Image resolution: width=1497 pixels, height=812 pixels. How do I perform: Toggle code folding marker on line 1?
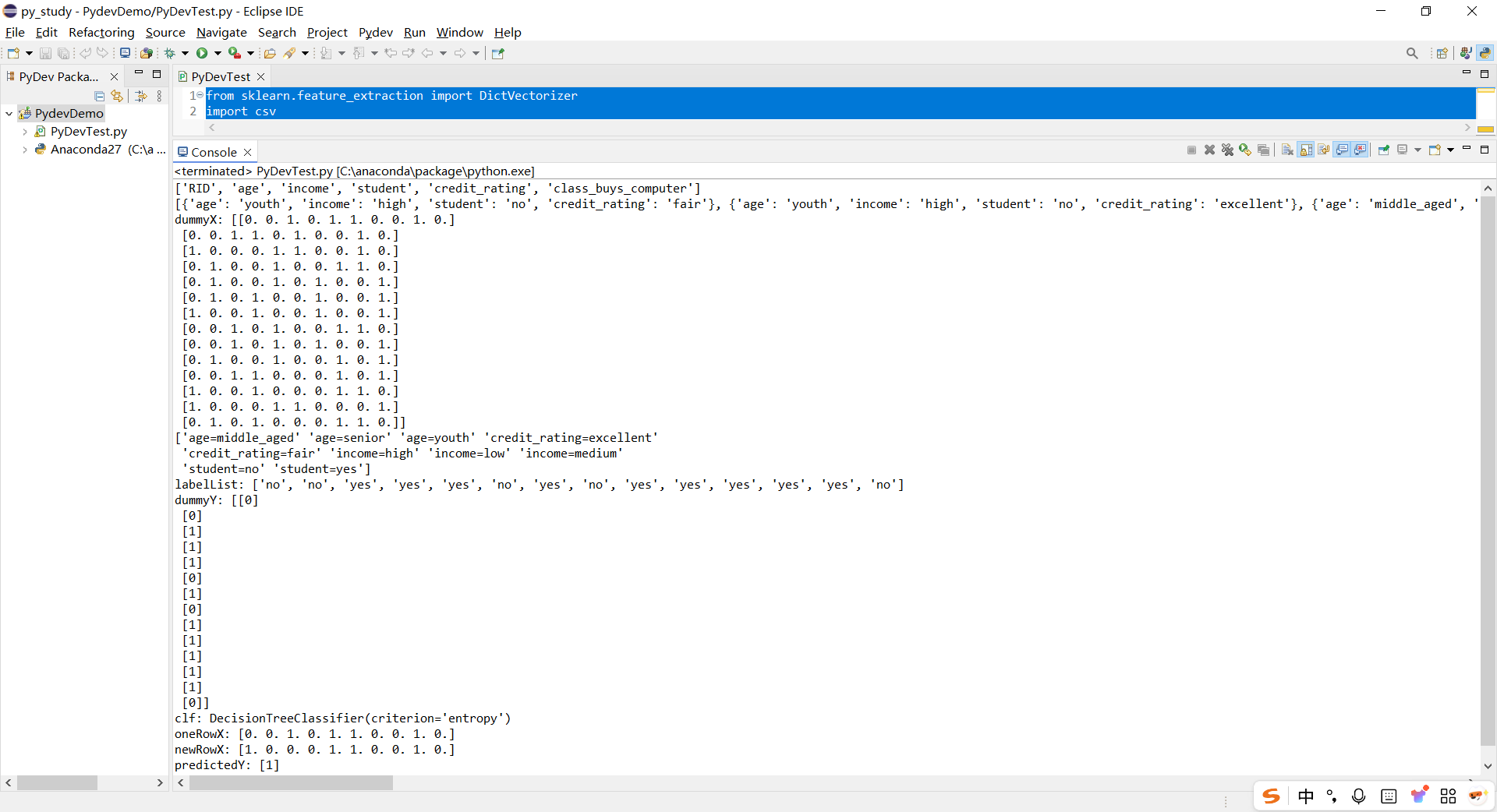click(x=200, y=95)
